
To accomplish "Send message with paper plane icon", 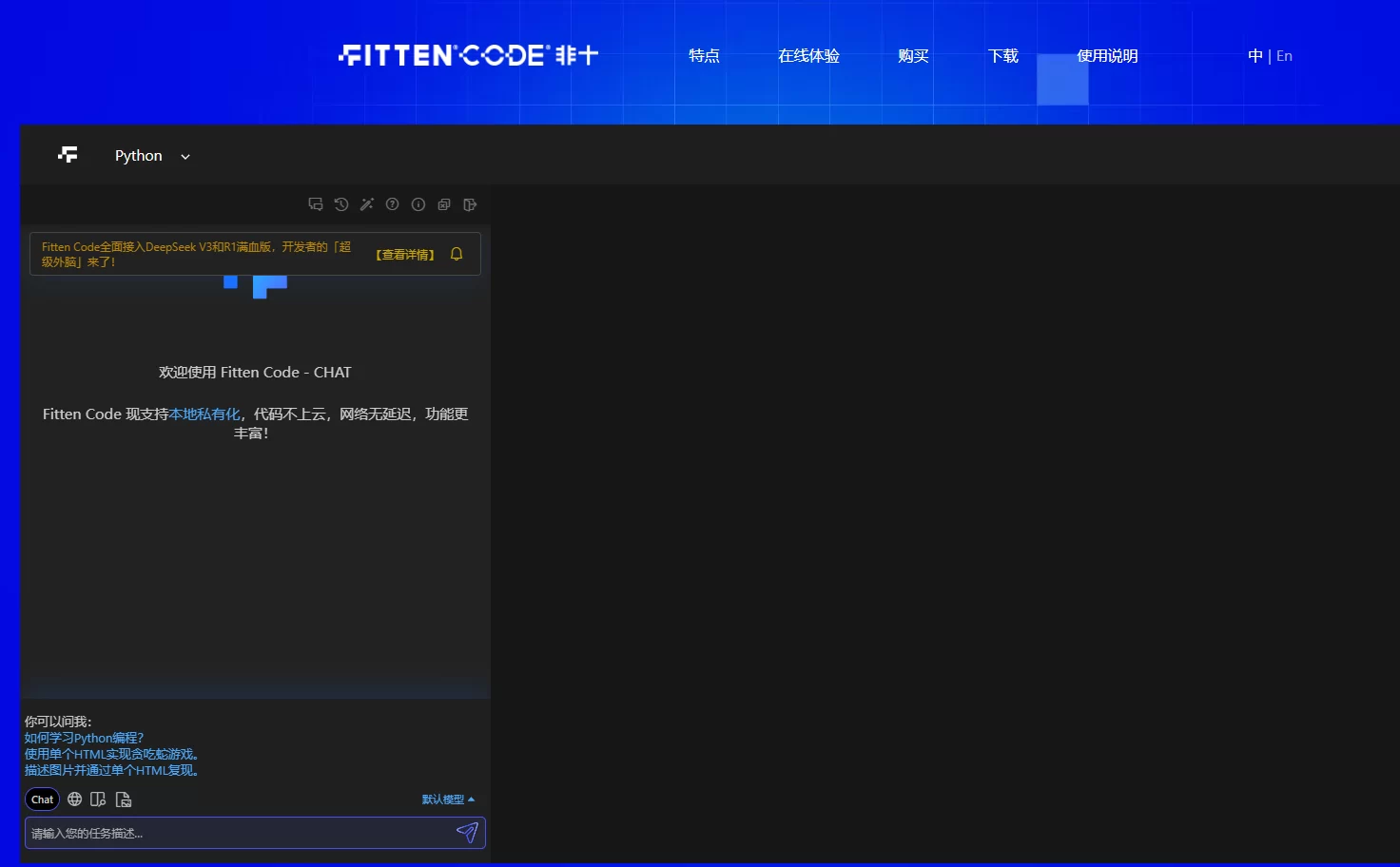I will 467,833.
